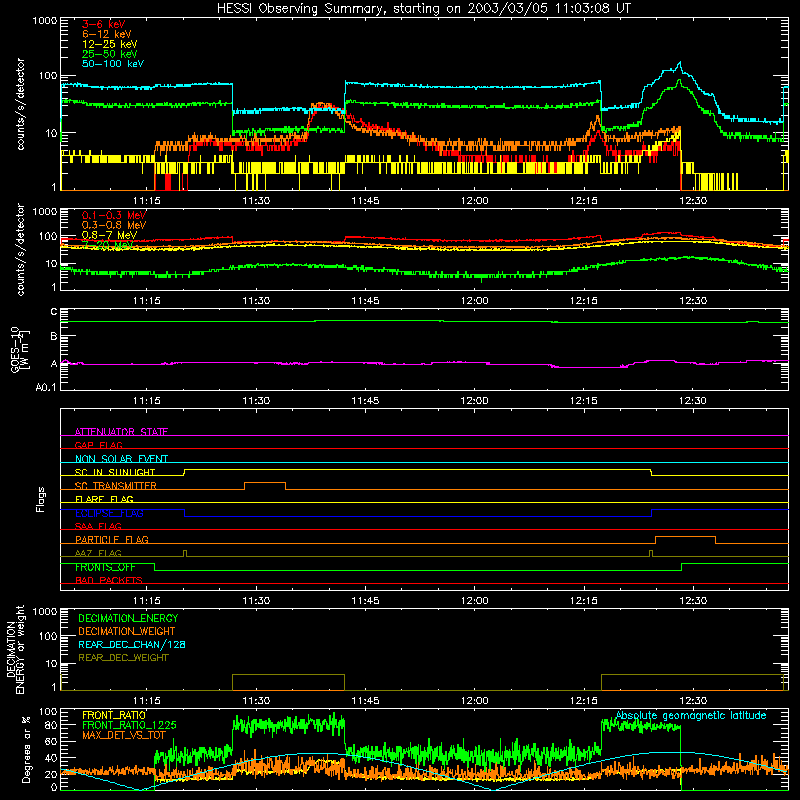Screen dimensions: 800x800
Task: Click the Flags vertical axis label
Action: (x=41, y=500)
